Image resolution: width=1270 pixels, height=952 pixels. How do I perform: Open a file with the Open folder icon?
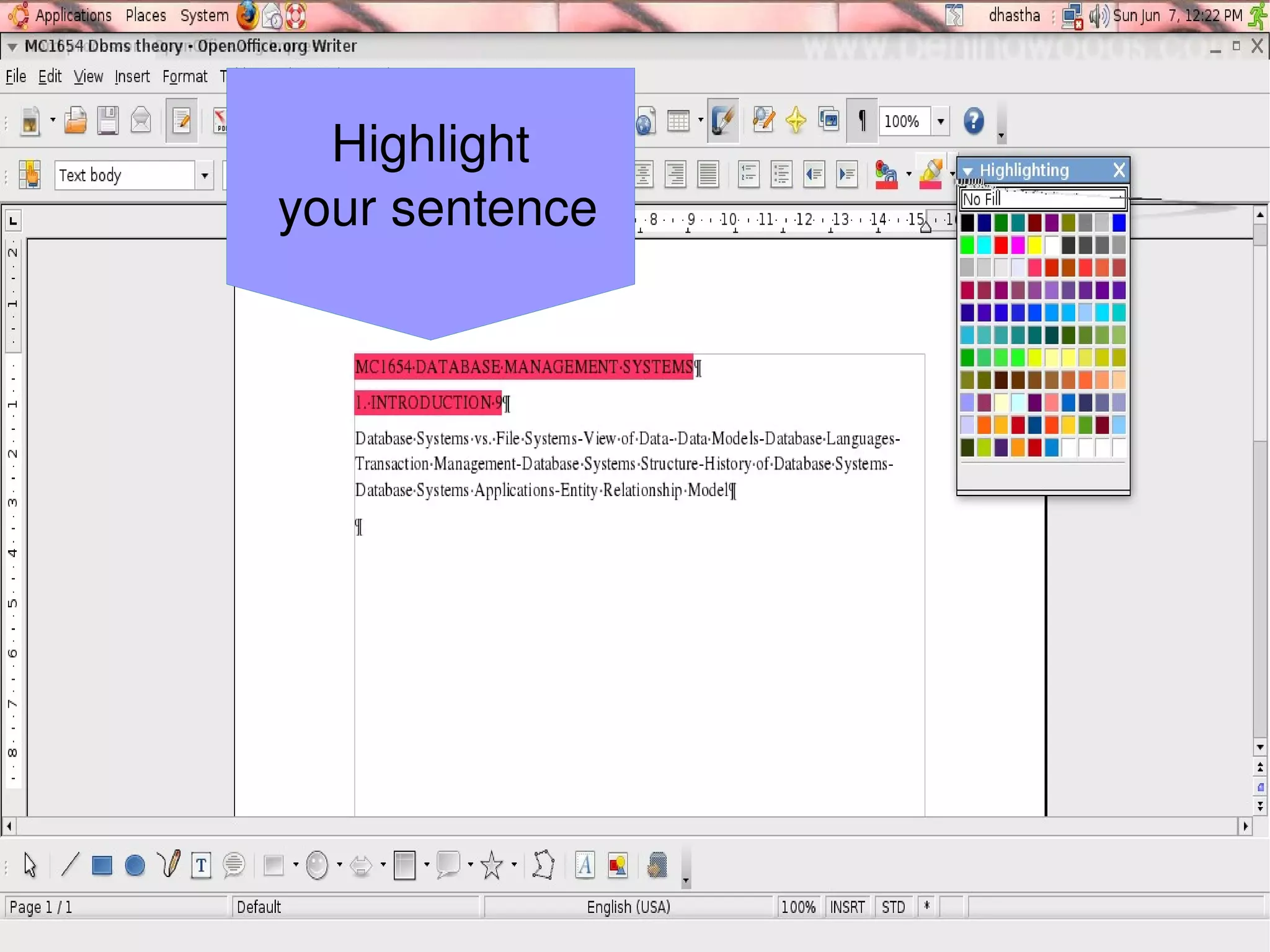tap(76, 120)
